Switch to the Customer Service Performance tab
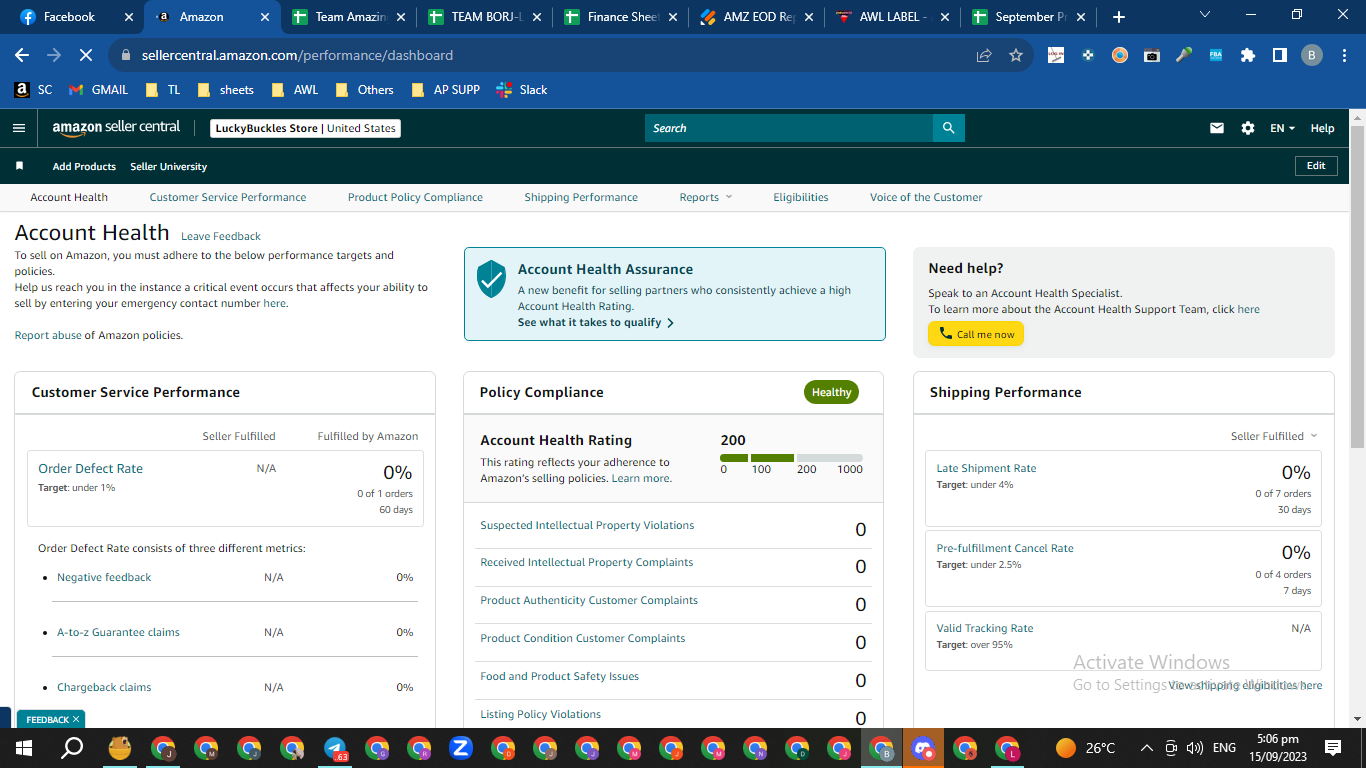The width and height of the screenshot is (1366, 768). 228,197
